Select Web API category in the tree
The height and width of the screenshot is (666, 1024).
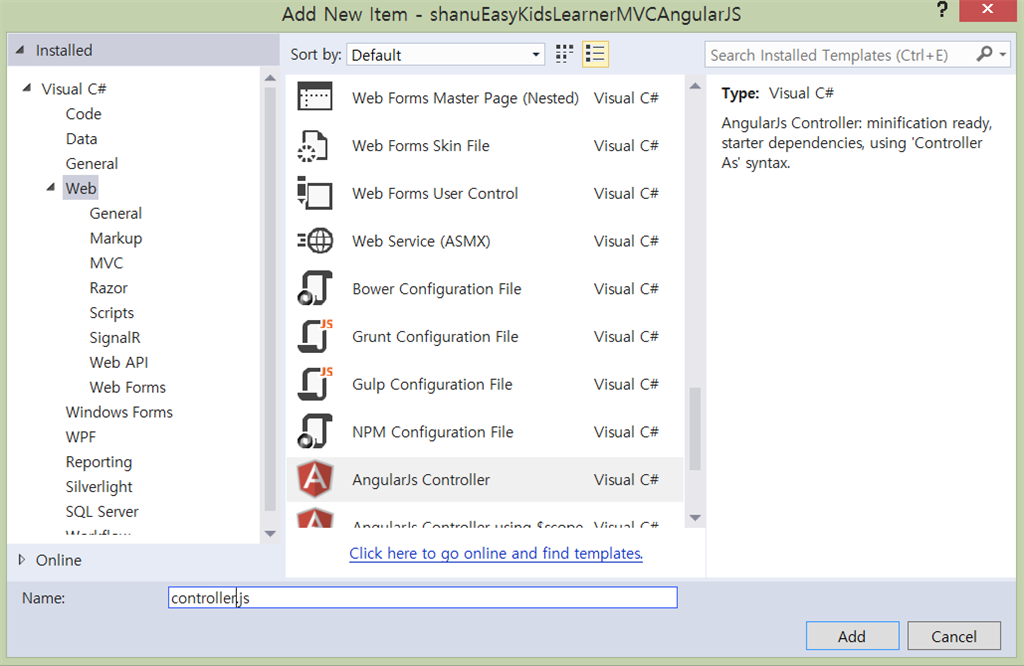coord(119,362)
